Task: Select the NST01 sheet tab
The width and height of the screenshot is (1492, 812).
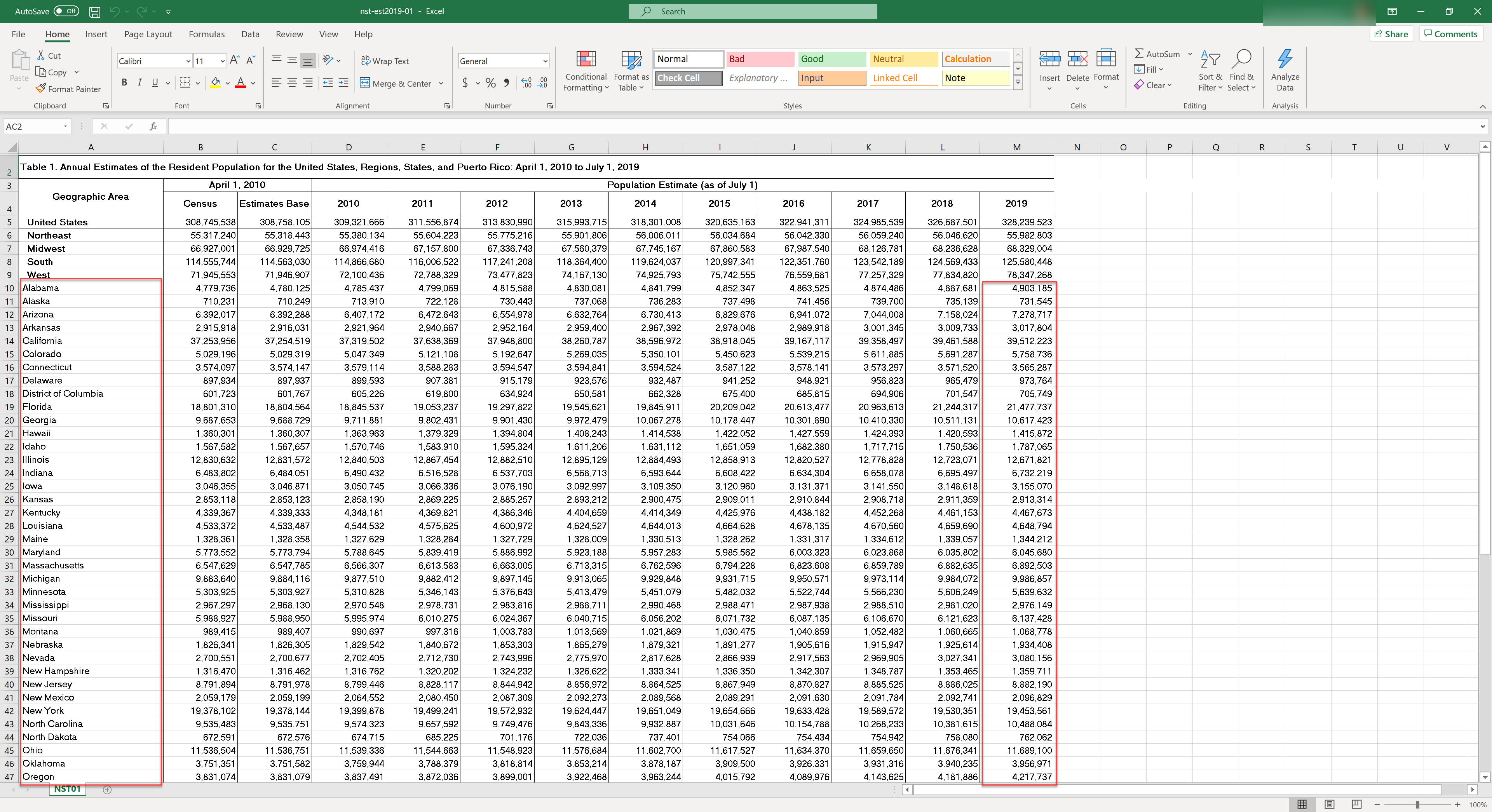Action: click(67, 789)
